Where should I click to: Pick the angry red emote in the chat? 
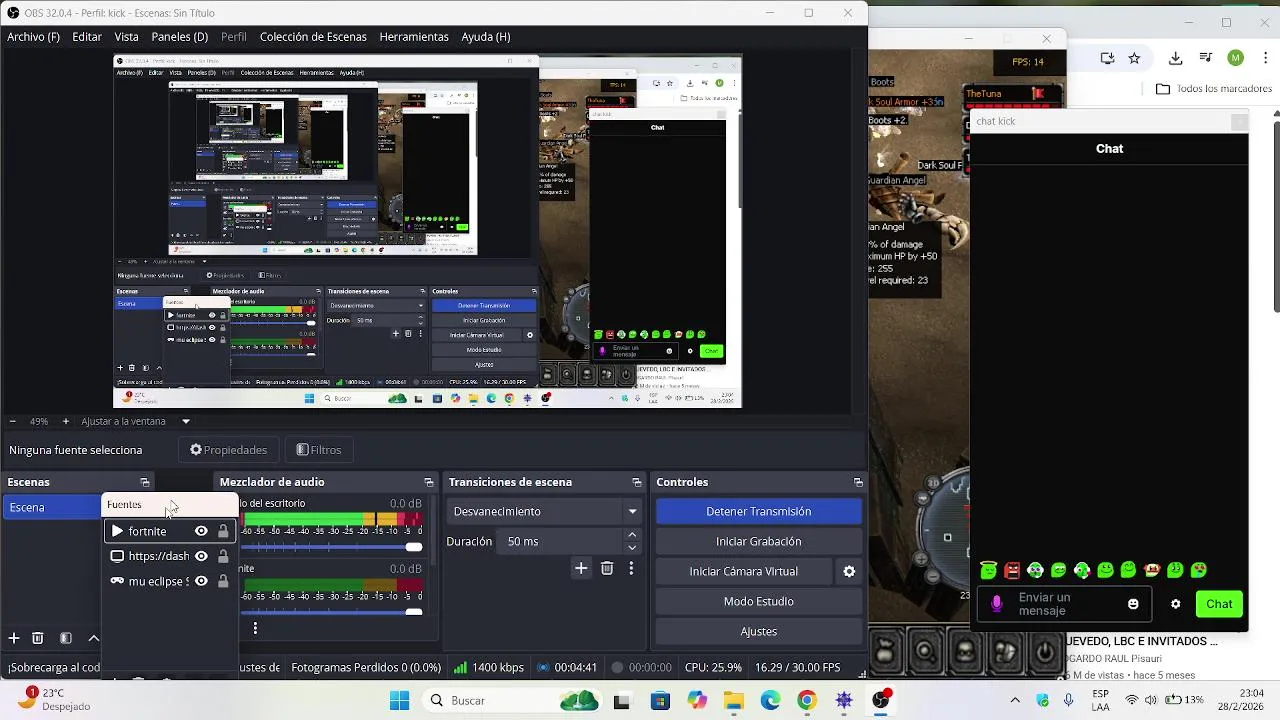[1012, 570]
